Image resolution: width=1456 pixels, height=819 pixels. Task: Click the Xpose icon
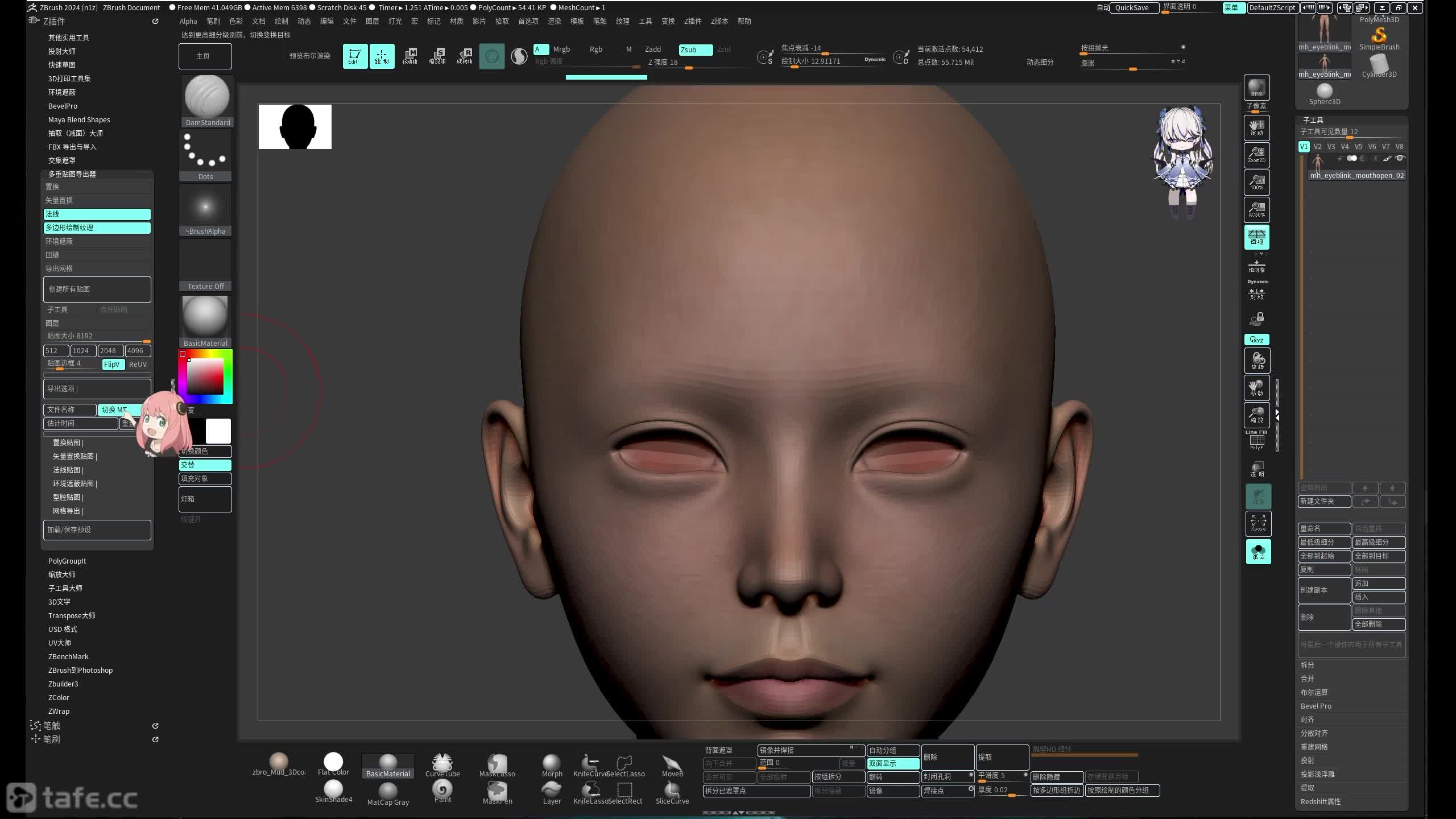pos(1258,523)
